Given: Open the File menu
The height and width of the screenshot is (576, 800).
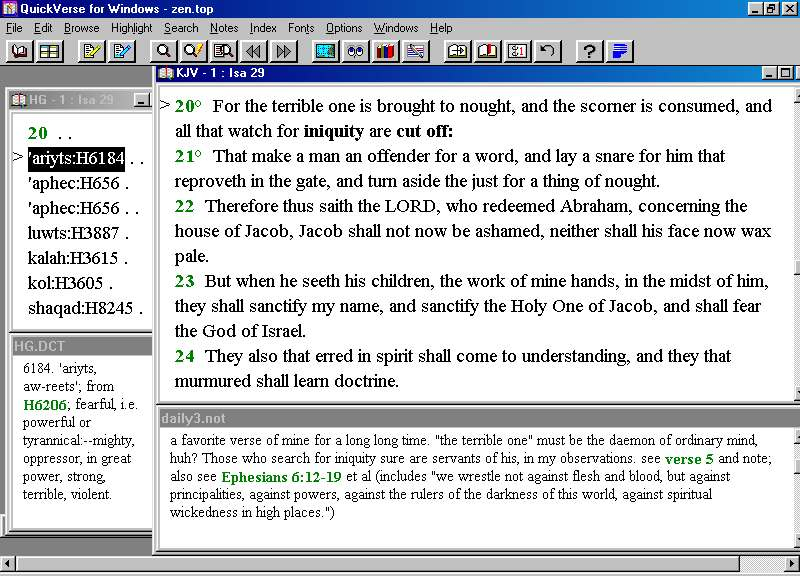Looking at the screenshot, I should (14, 28).
